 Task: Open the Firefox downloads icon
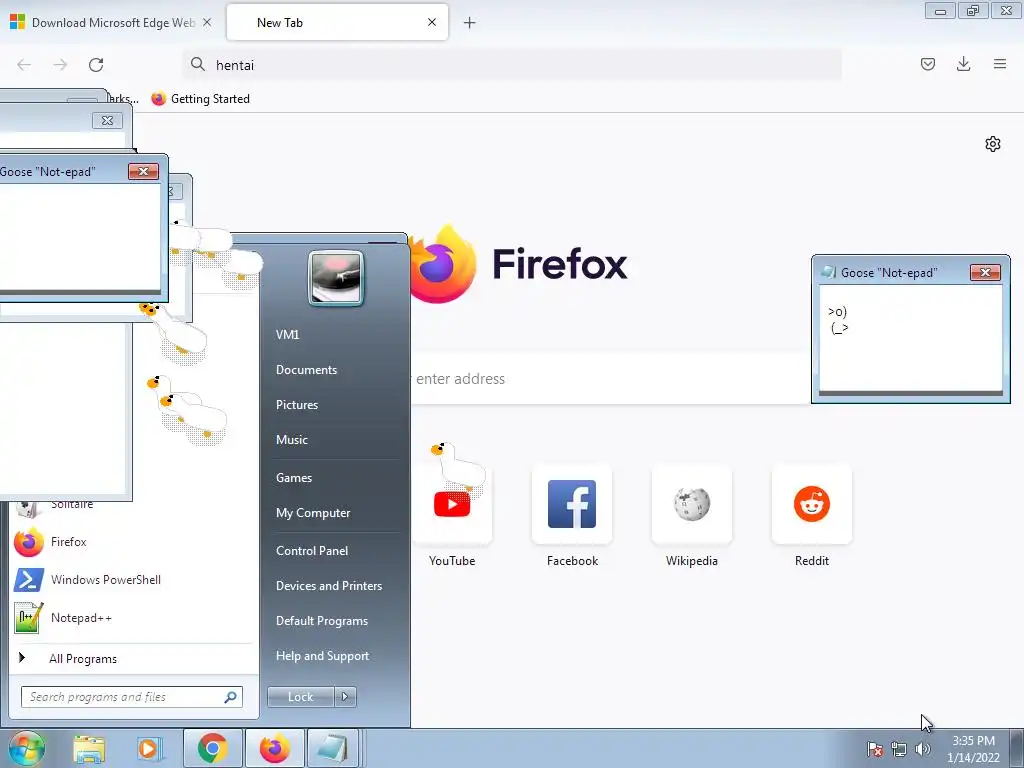[963, 64]
